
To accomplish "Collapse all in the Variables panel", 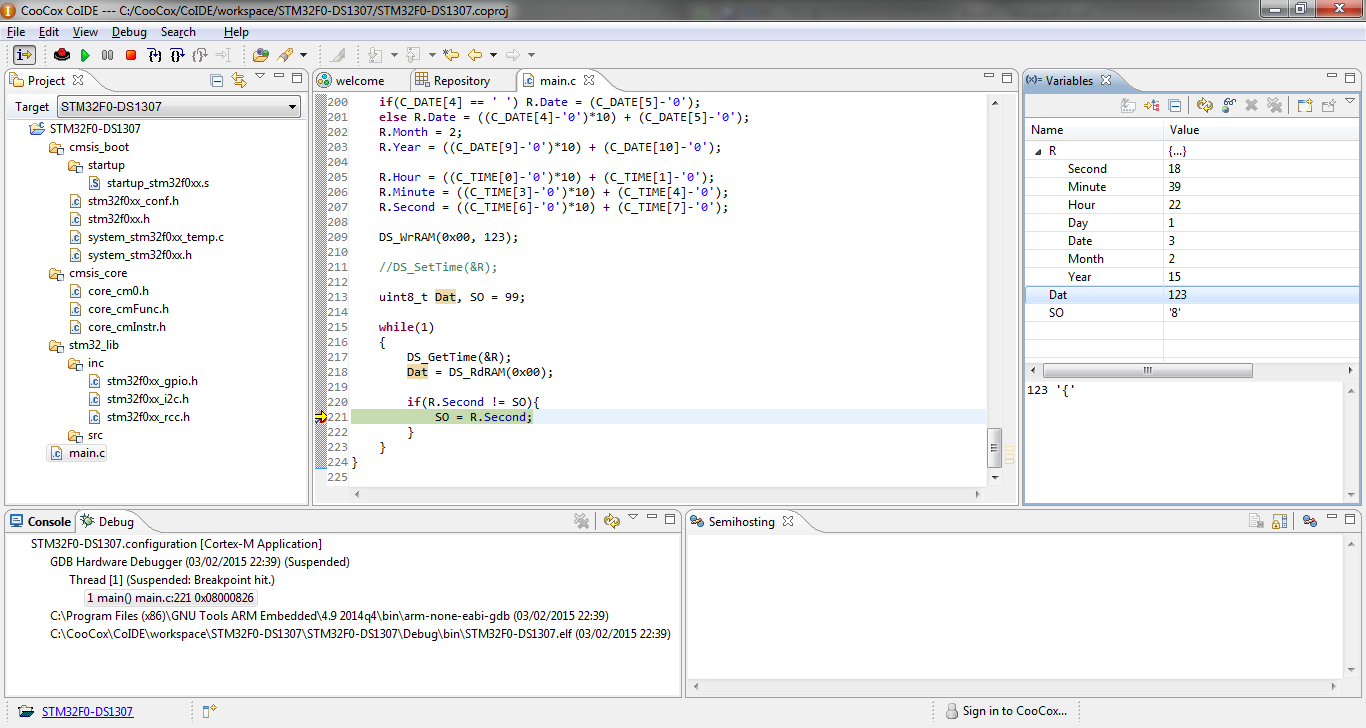I will 1175,105.
